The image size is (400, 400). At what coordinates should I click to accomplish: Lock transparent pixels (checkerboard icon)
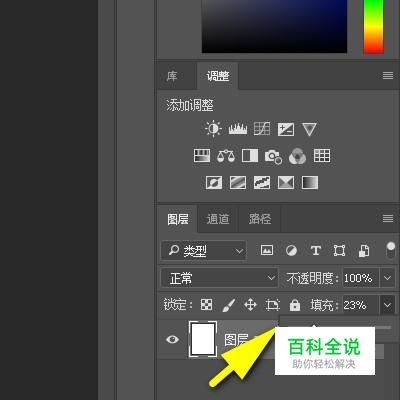(206, 304)
